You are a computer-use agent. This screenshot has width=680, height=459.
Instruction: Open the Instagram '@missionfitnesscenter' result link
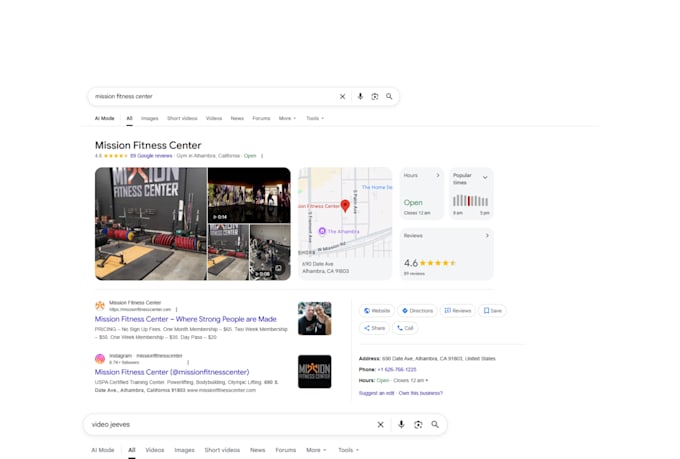(x=172, y=372)
